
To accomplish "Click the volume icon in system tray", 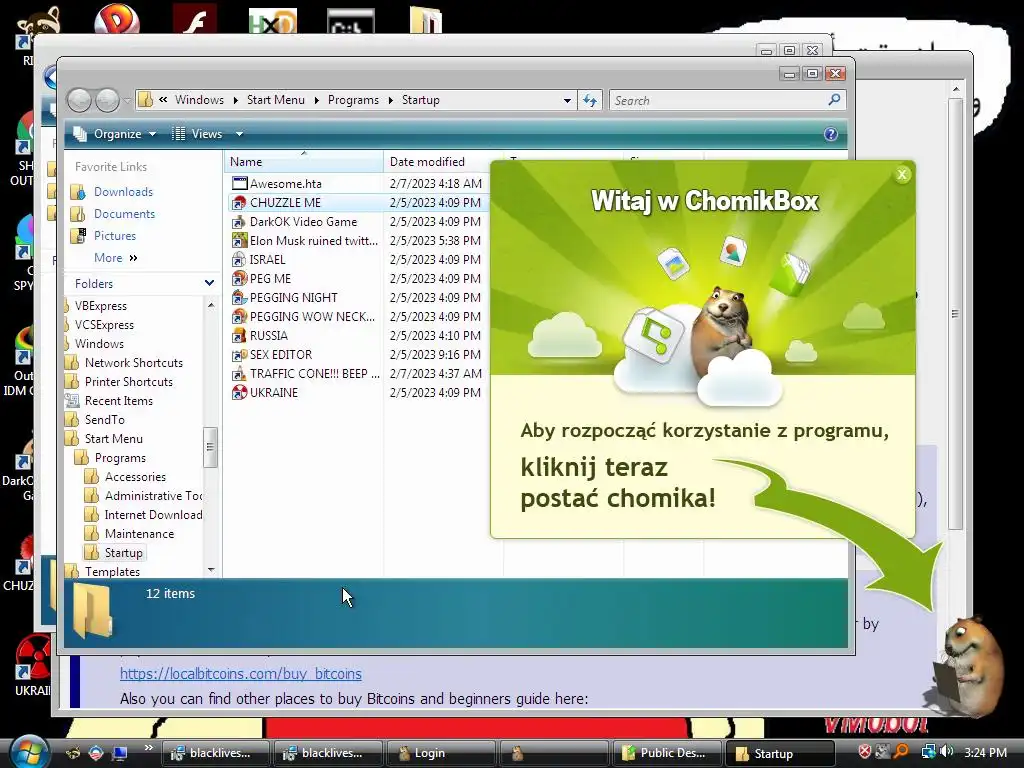I will pyautogui.click(x=946, y=752).
